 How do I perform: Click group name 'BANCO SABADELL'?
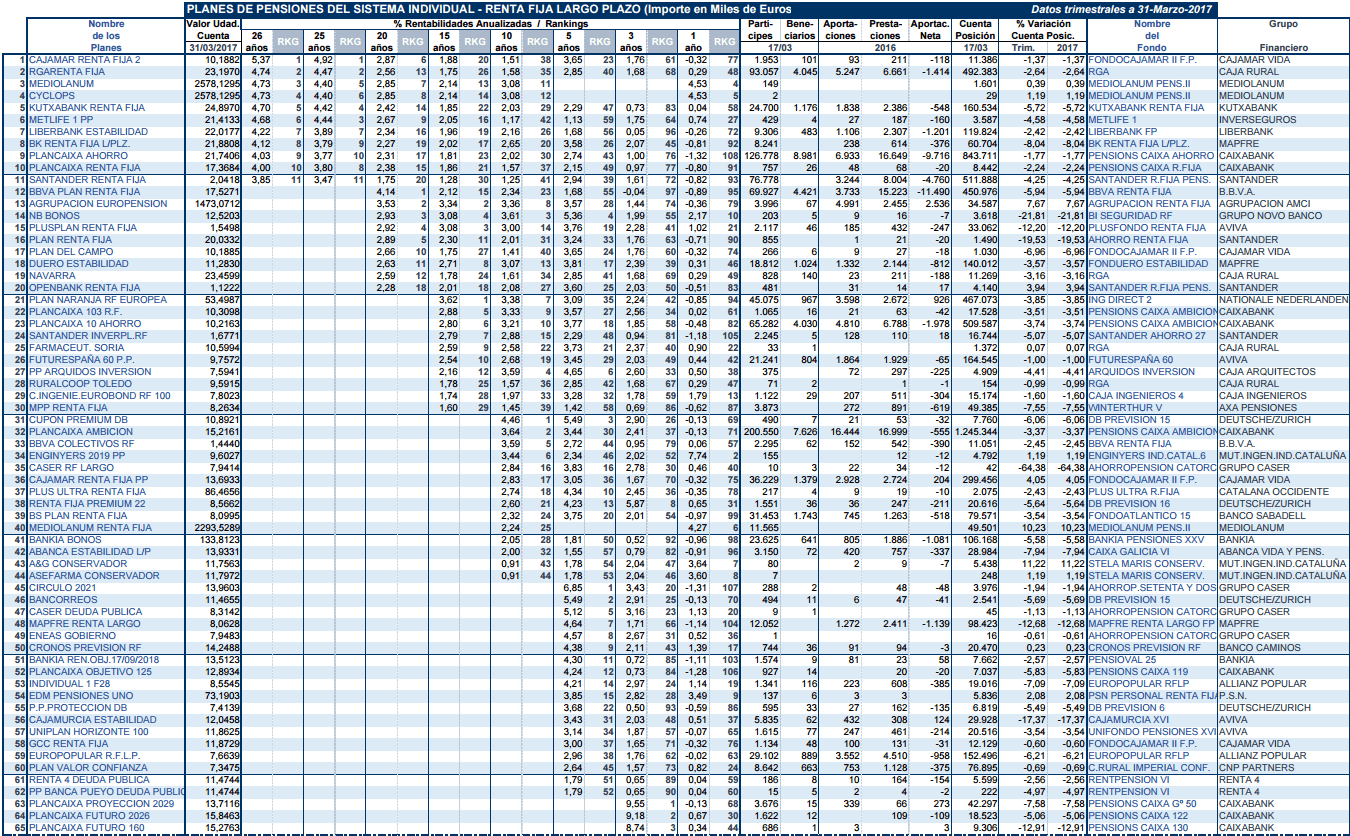pyautogui.click(x=1260, y=515)
